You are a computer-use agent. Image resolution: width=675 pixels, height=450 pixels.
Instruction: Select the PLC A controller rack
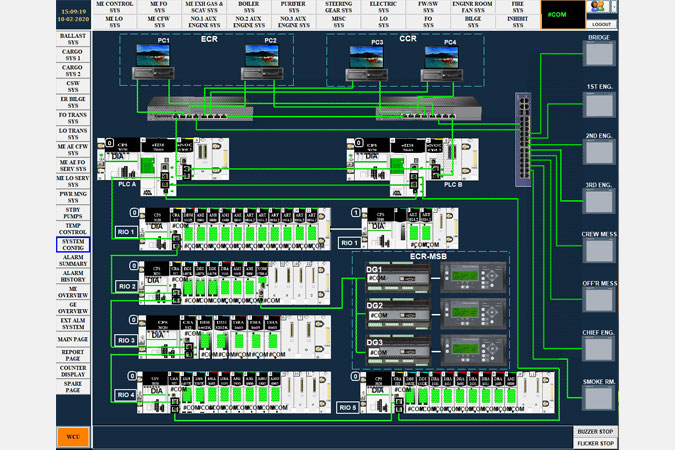[x=163, y=166]
